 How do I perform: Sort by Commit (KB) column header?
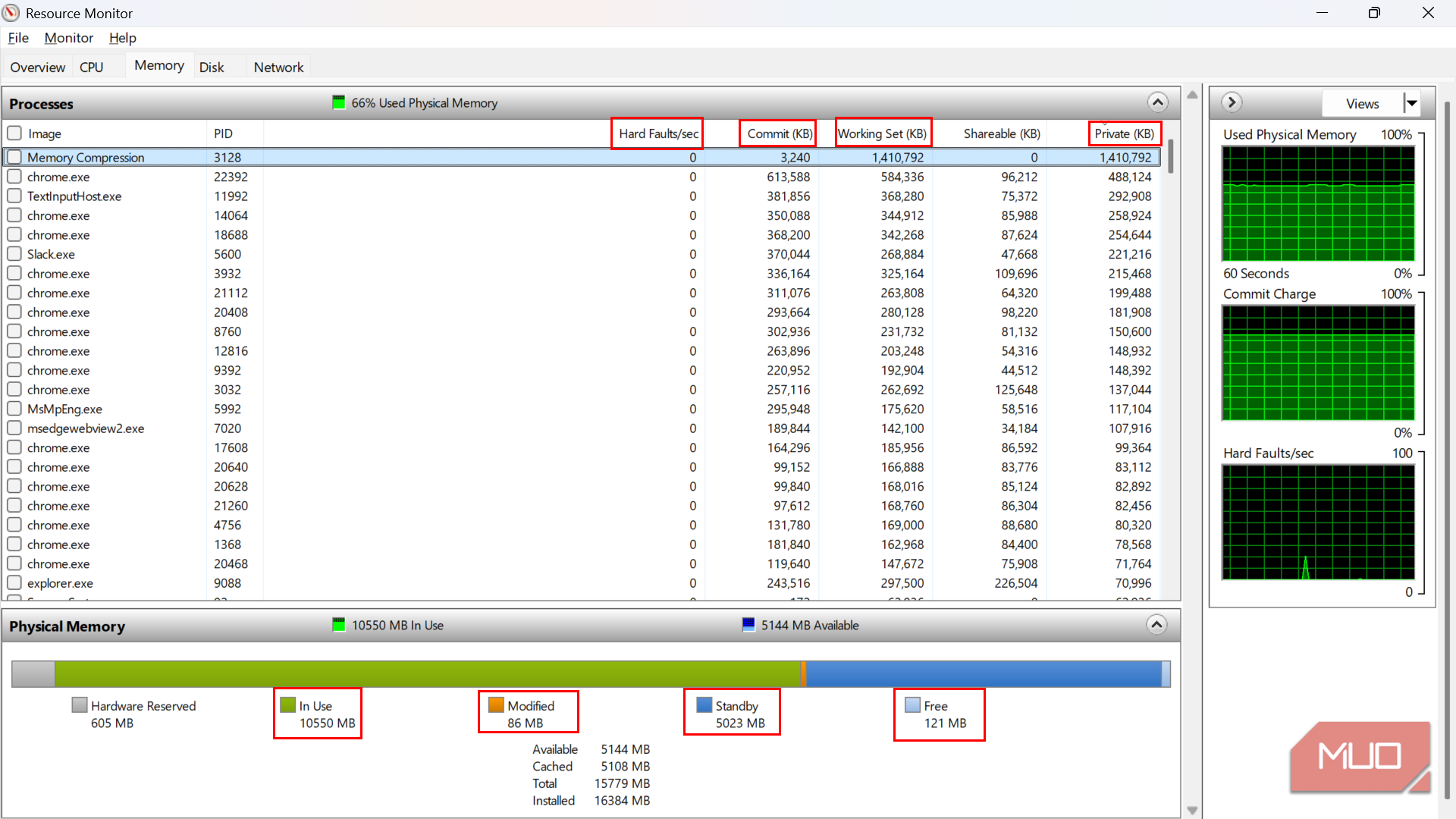(x=779, y=133)
